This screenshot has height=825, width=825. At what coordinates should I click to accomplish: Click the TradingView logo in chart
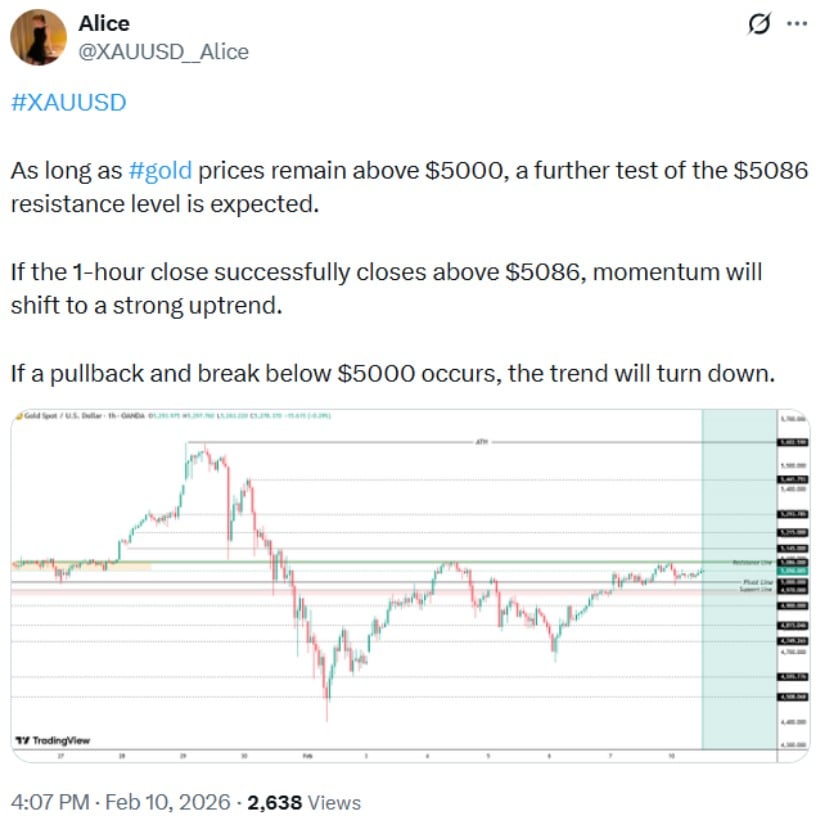[53, 740]
